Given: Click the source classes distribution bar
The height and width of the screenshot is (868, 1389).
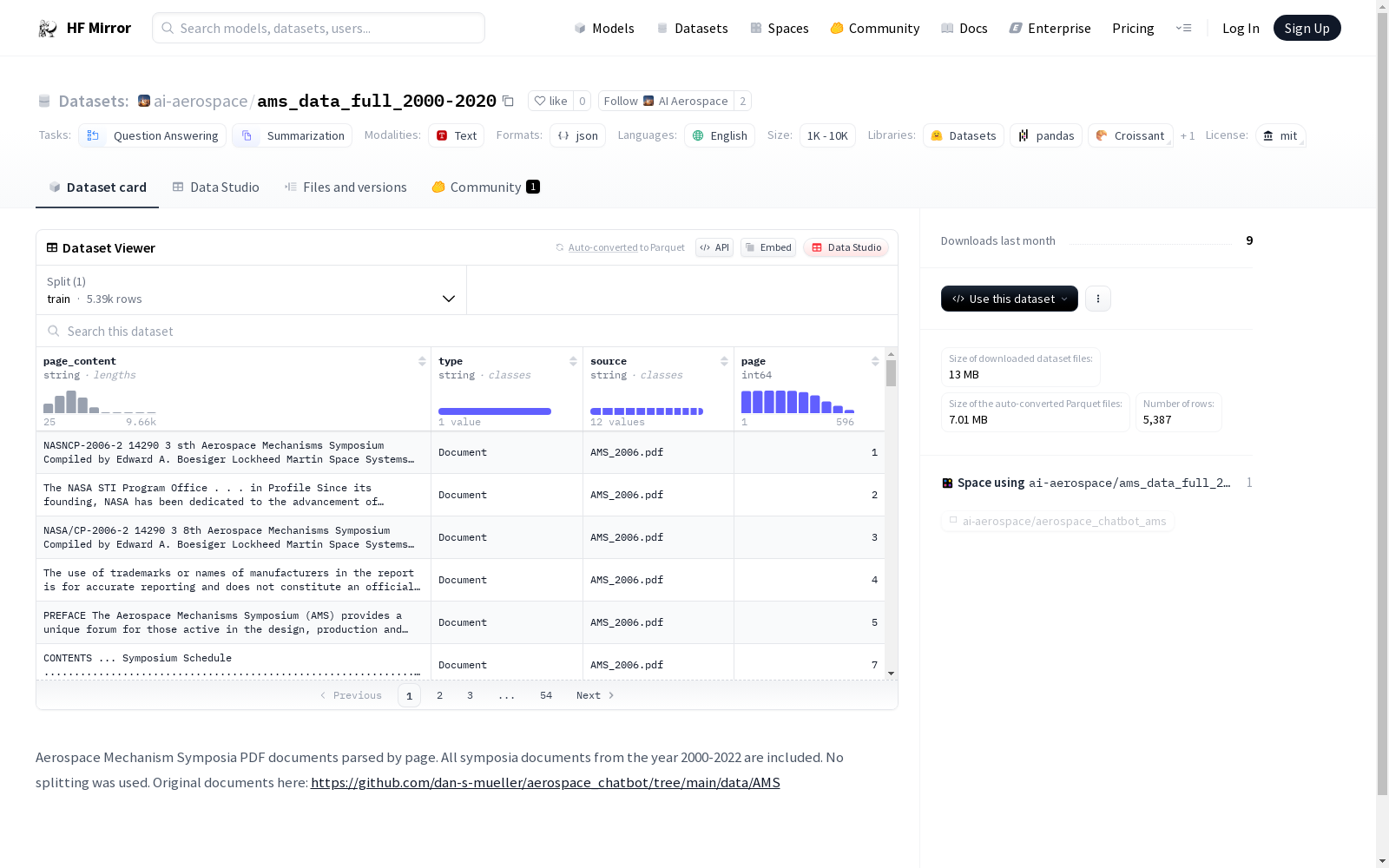Looking at the screenshot, I should tap(647, 411).
